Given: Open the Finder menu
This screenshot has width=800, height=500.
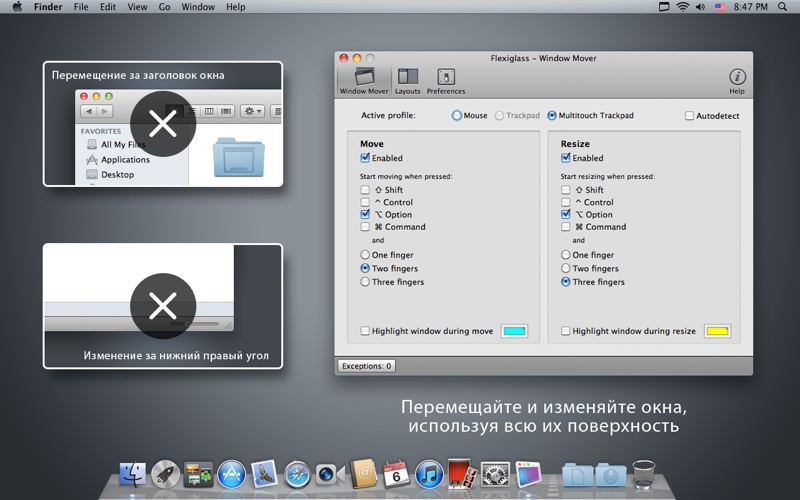Looking at the screenshot, I should click(x=48, y=7).
